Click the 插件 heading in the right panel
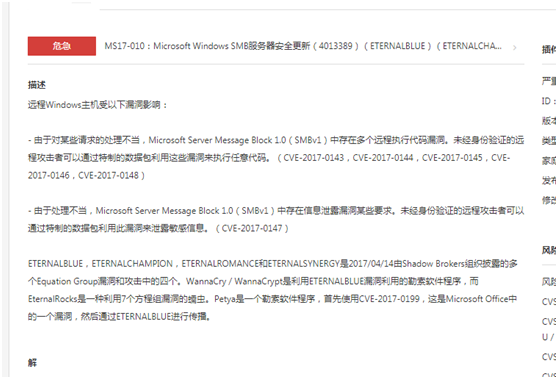The image size is (558, 379). (549, 49)
